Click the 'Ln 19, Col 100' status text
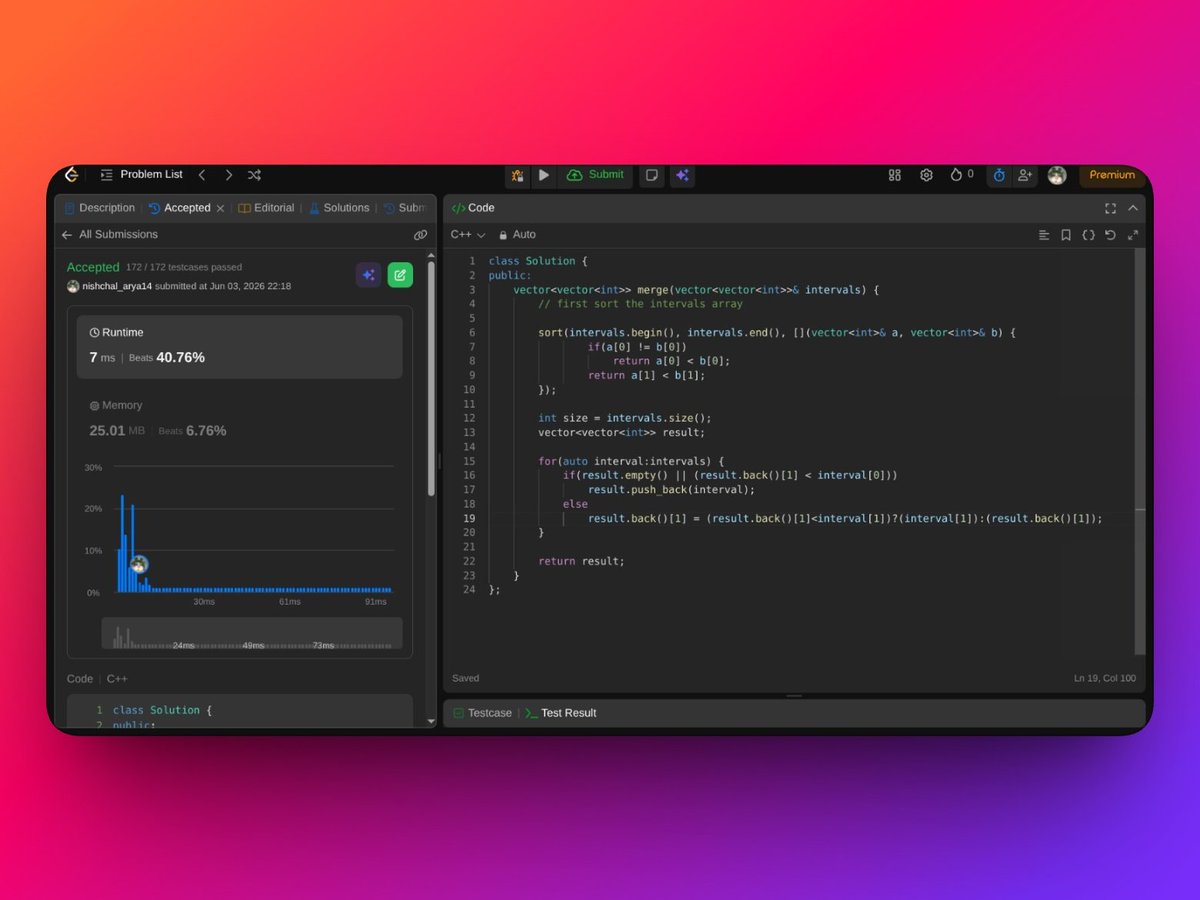 pos(1105,678)
